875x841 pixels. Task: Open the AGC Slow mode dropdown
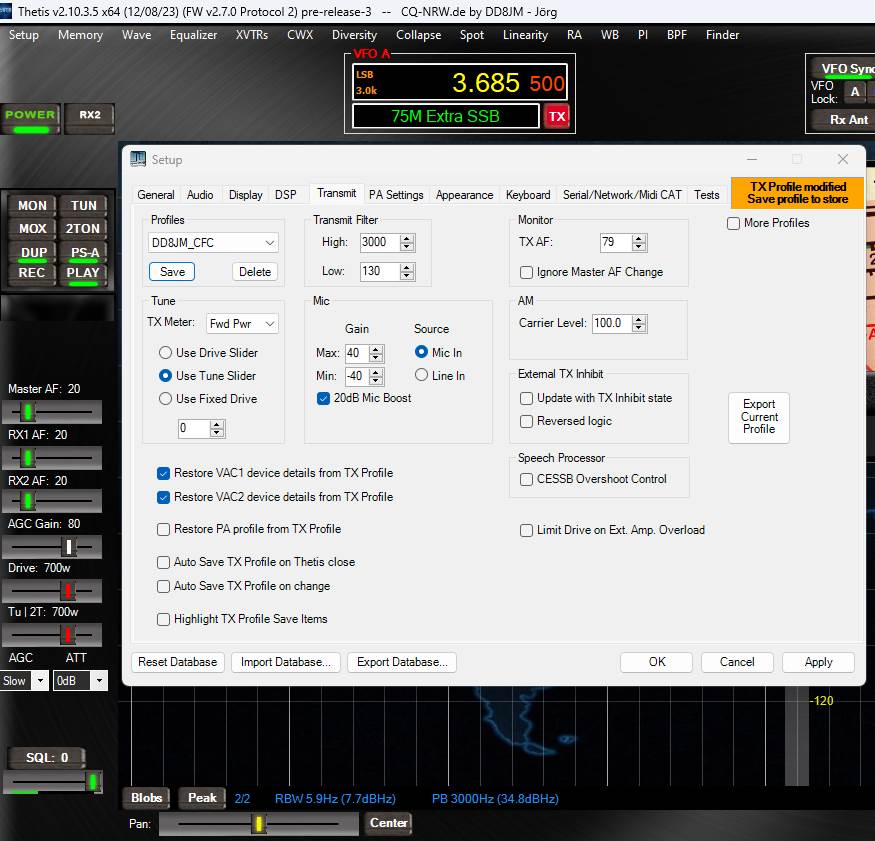[x=24, y=681]
